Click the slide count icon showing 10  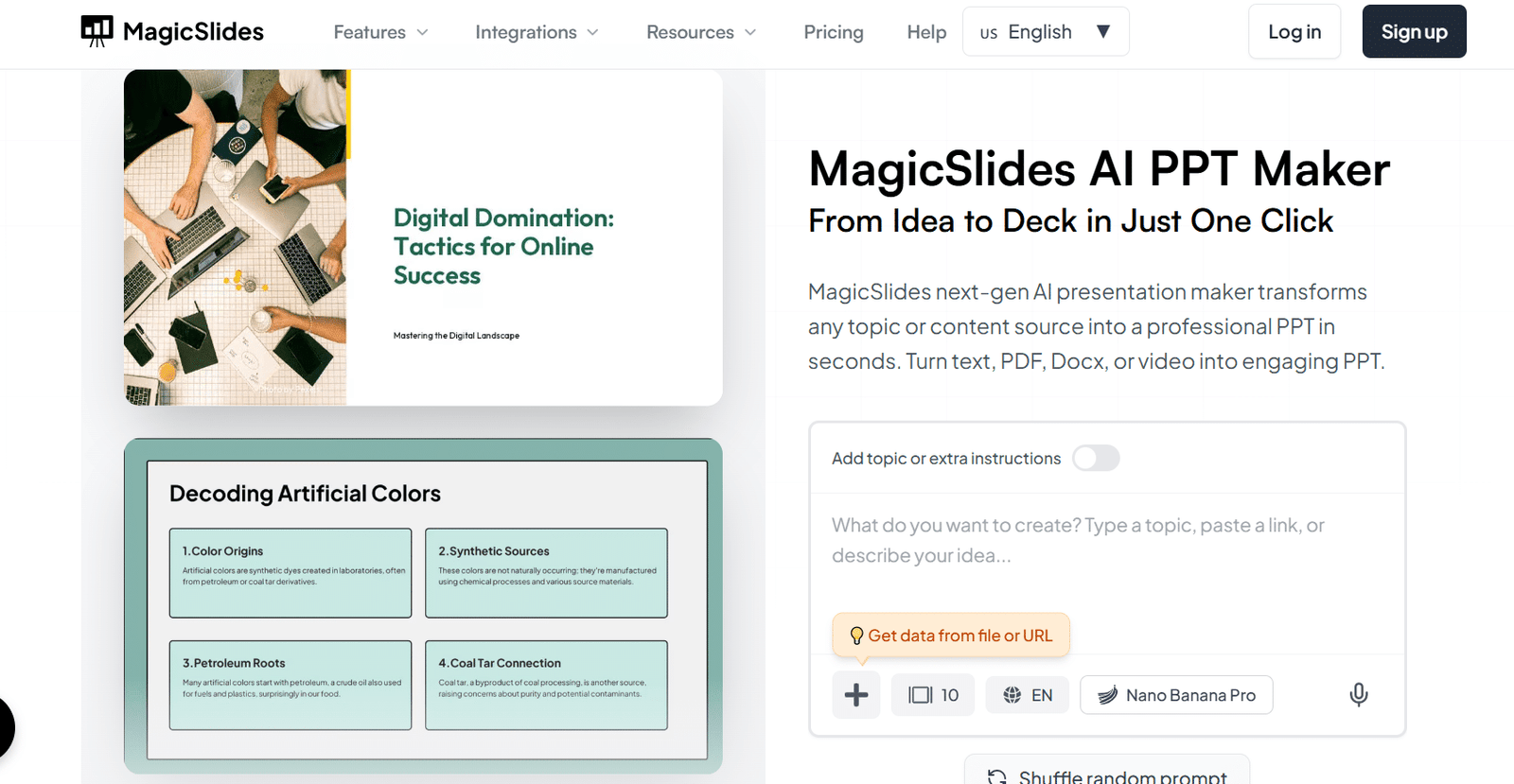[x=920, y=695]
